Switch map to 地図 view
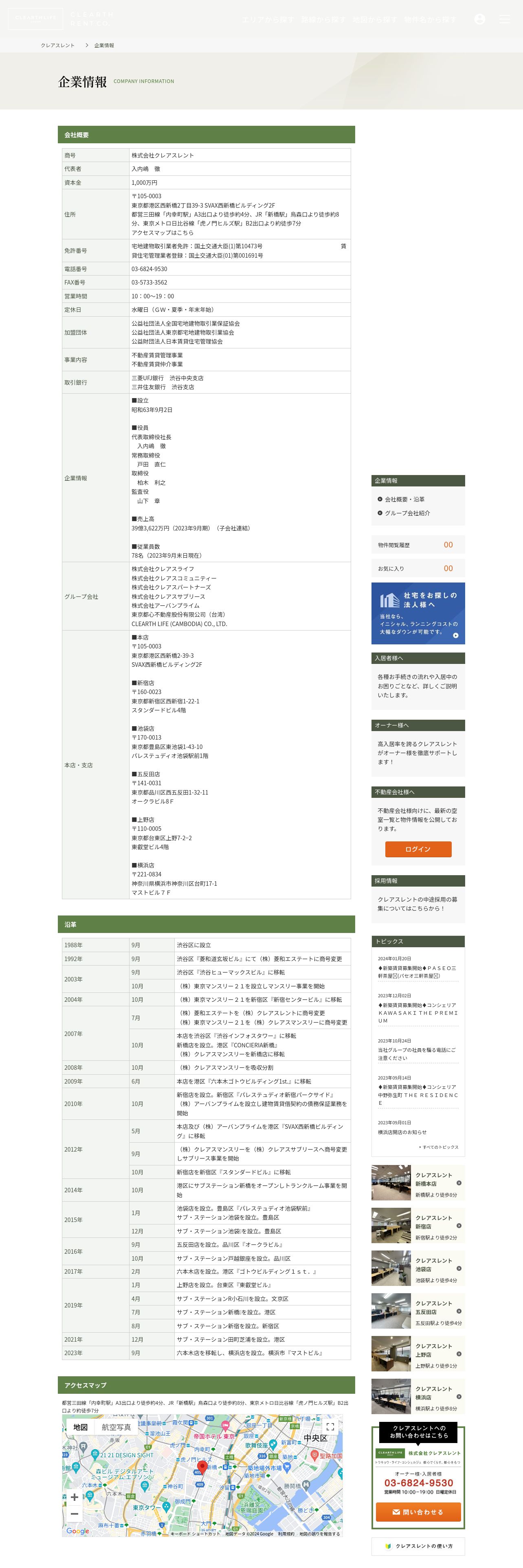Viewport: 523px width, 1568px height. click(x=80, y=1427)
